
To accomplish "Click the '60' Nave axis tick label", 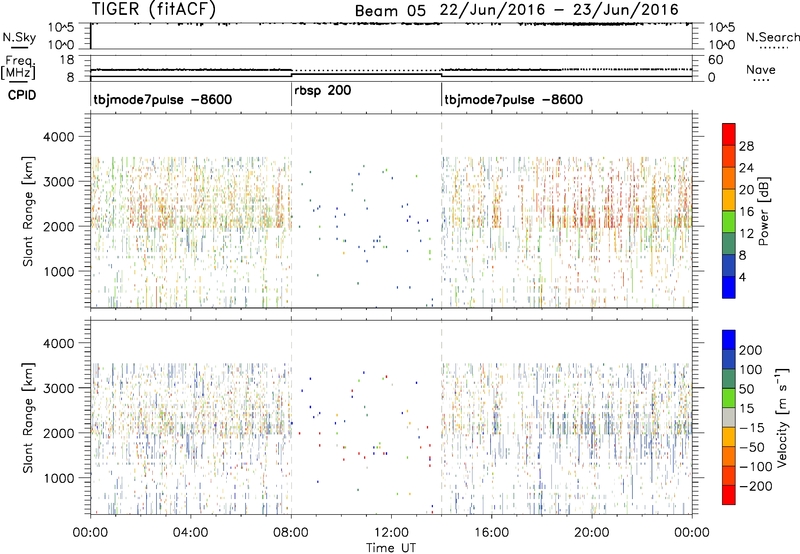I will click(715, 60).
